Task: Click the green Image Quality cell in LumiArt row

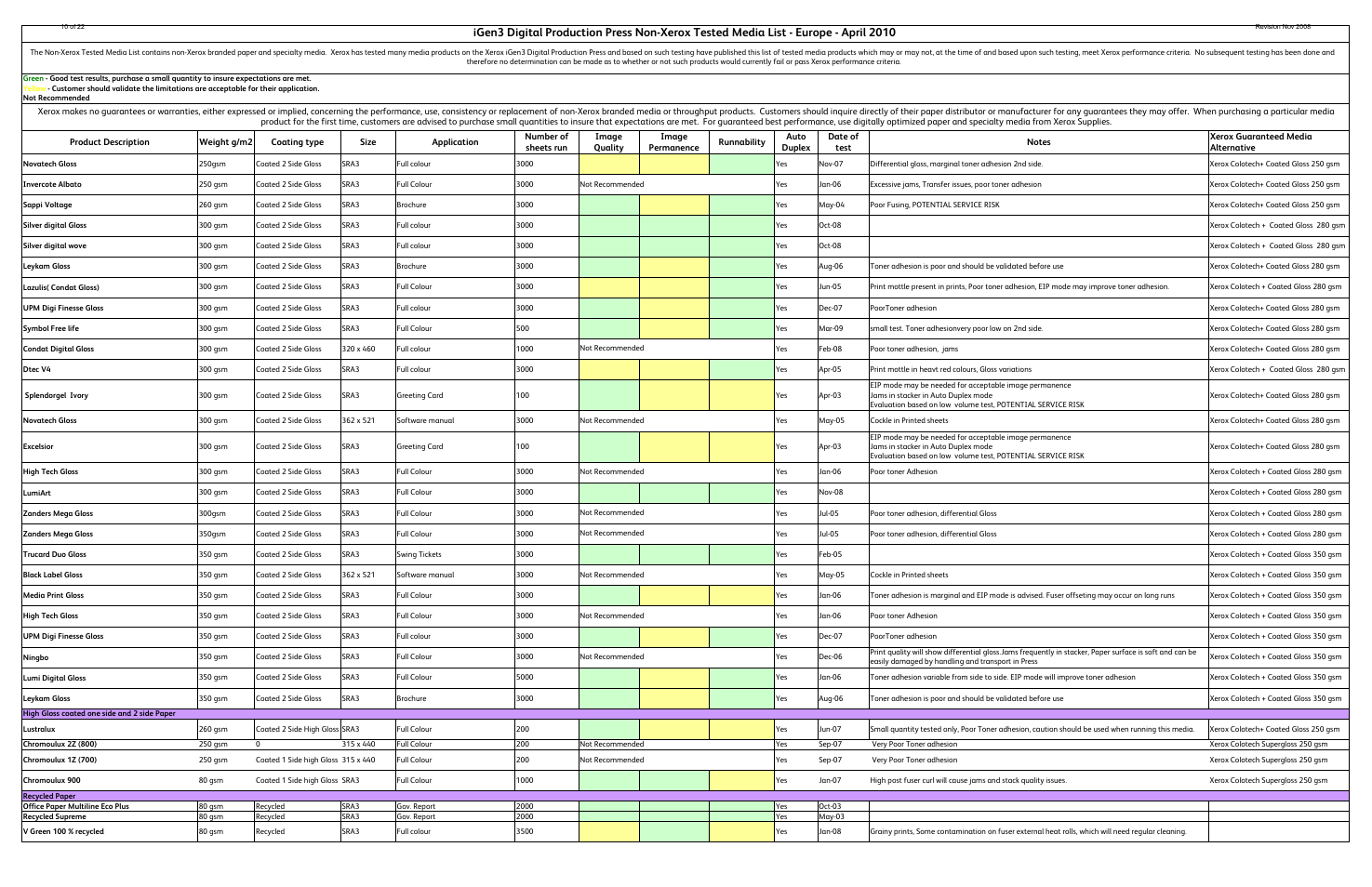Action: click(609, 493)
